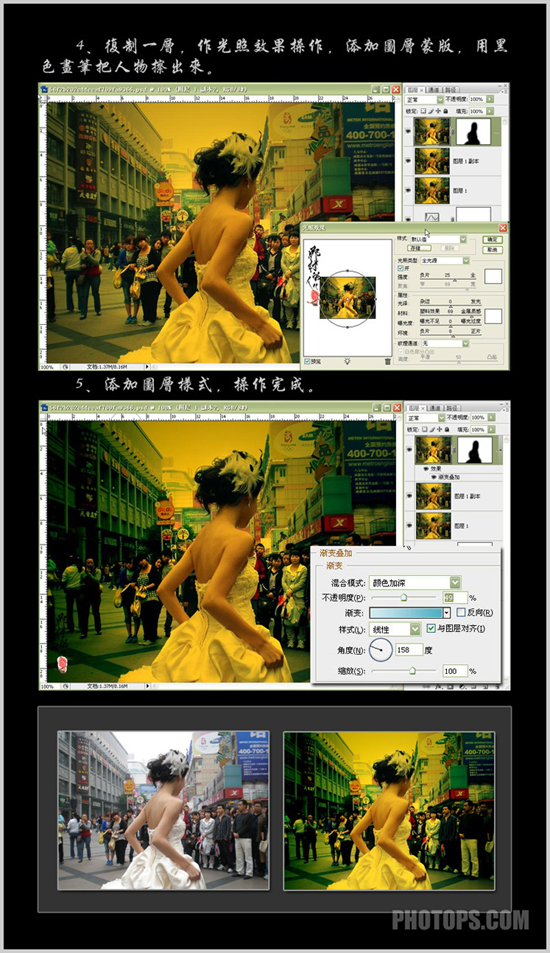Switch to 路径 tab in step 4 panel
The width and height of the screenshot is (550, 953).
pyautogui.click(x=450, y=90)
